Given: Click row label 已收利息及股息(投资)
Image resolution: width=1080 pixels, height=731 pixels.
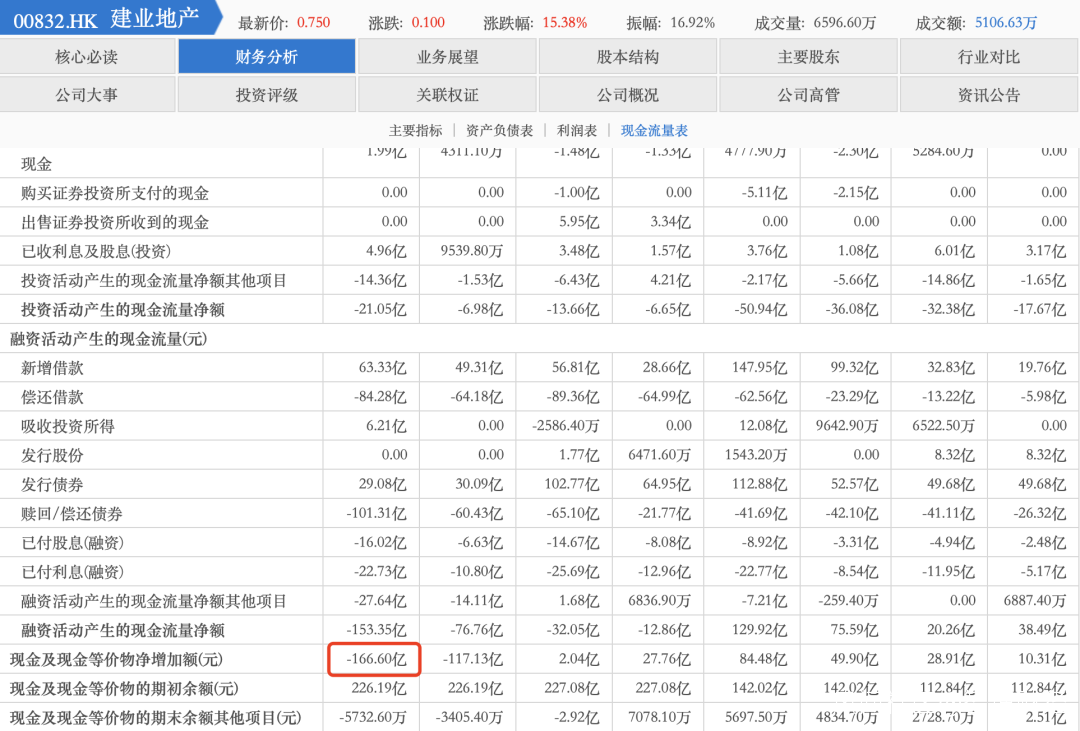Looking at the screenshot, I should pos(96,251).
